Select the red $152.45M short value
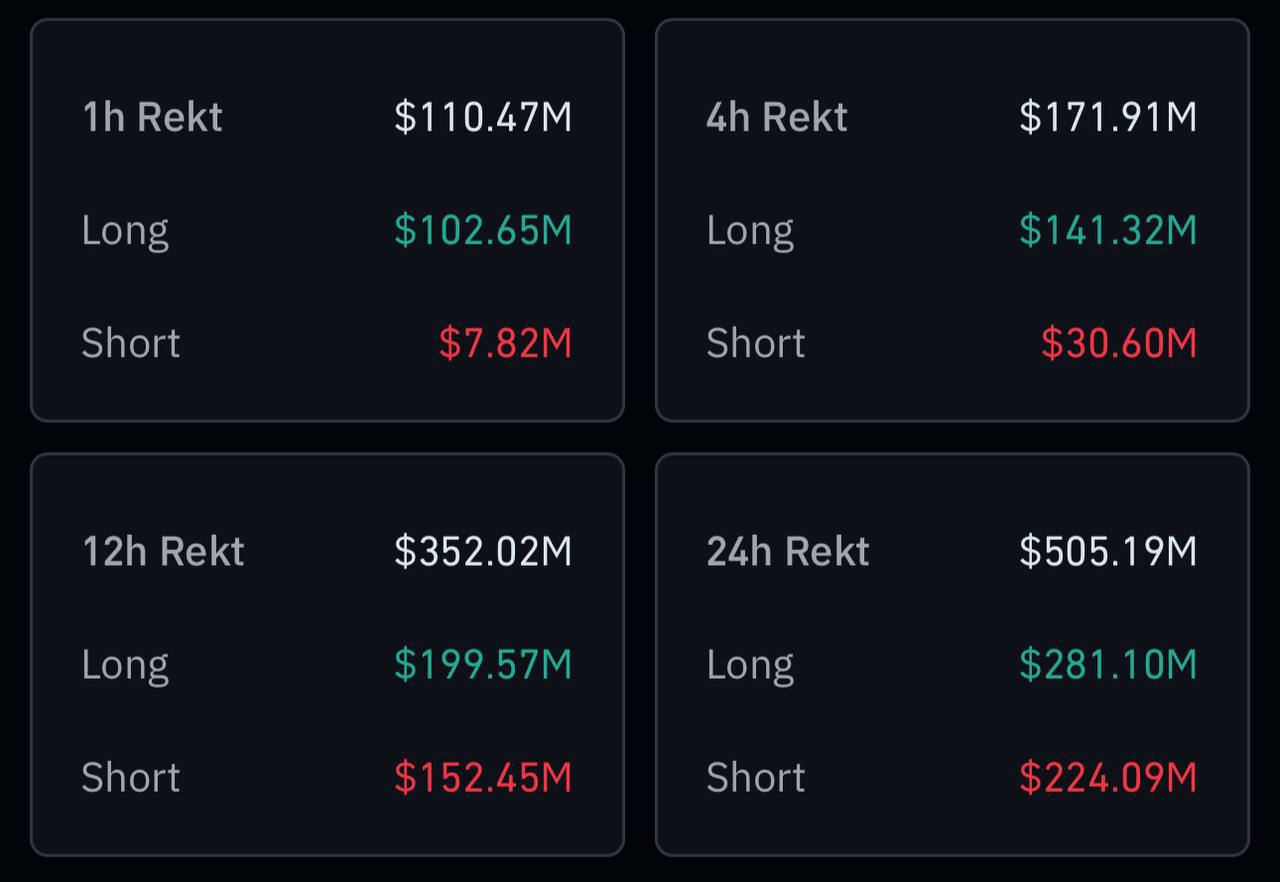Screen dimensions: 1280x882 pyautogui.click(x=483, y=778)
